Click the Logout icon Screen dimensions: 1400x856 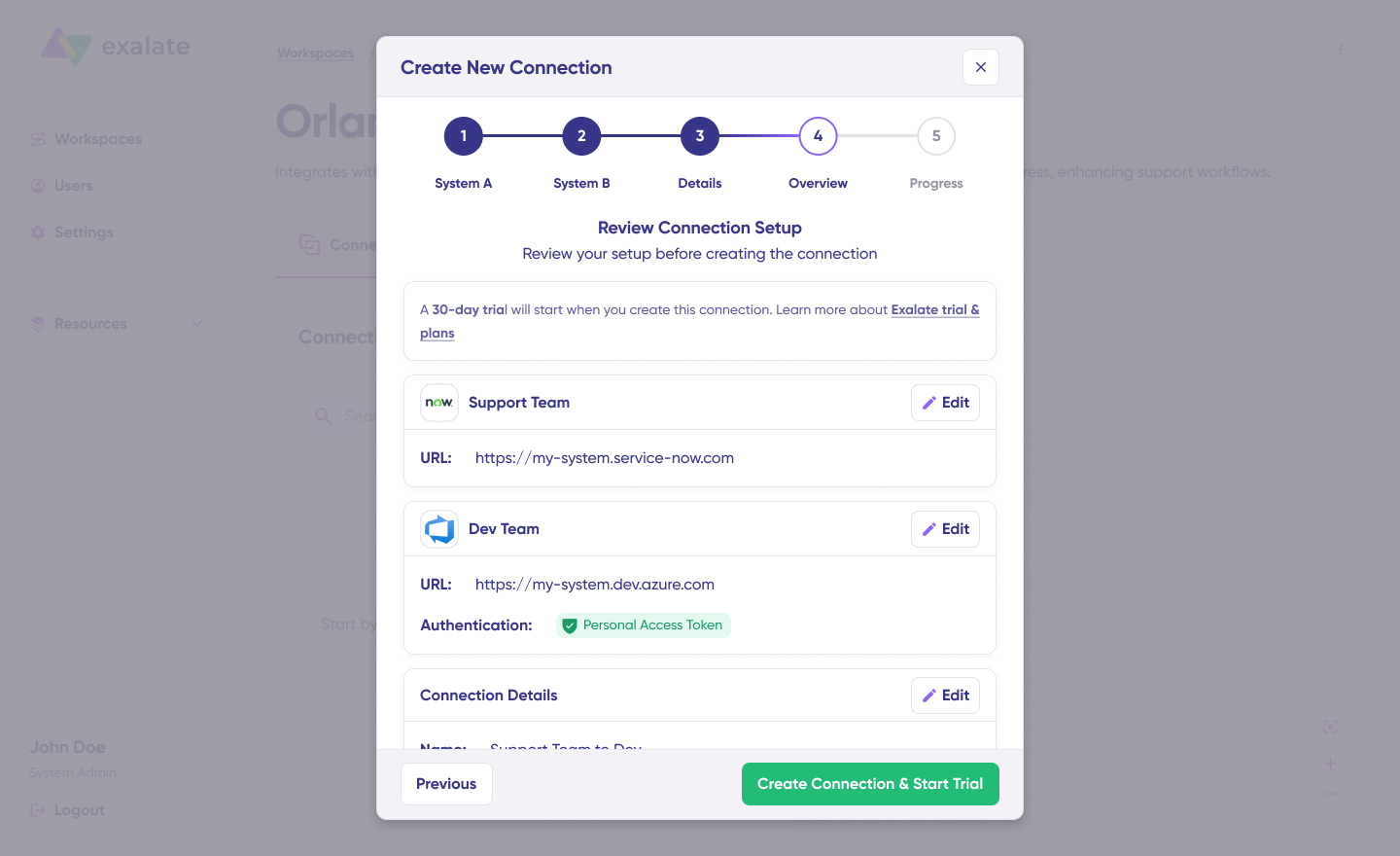tap(38, 810)
